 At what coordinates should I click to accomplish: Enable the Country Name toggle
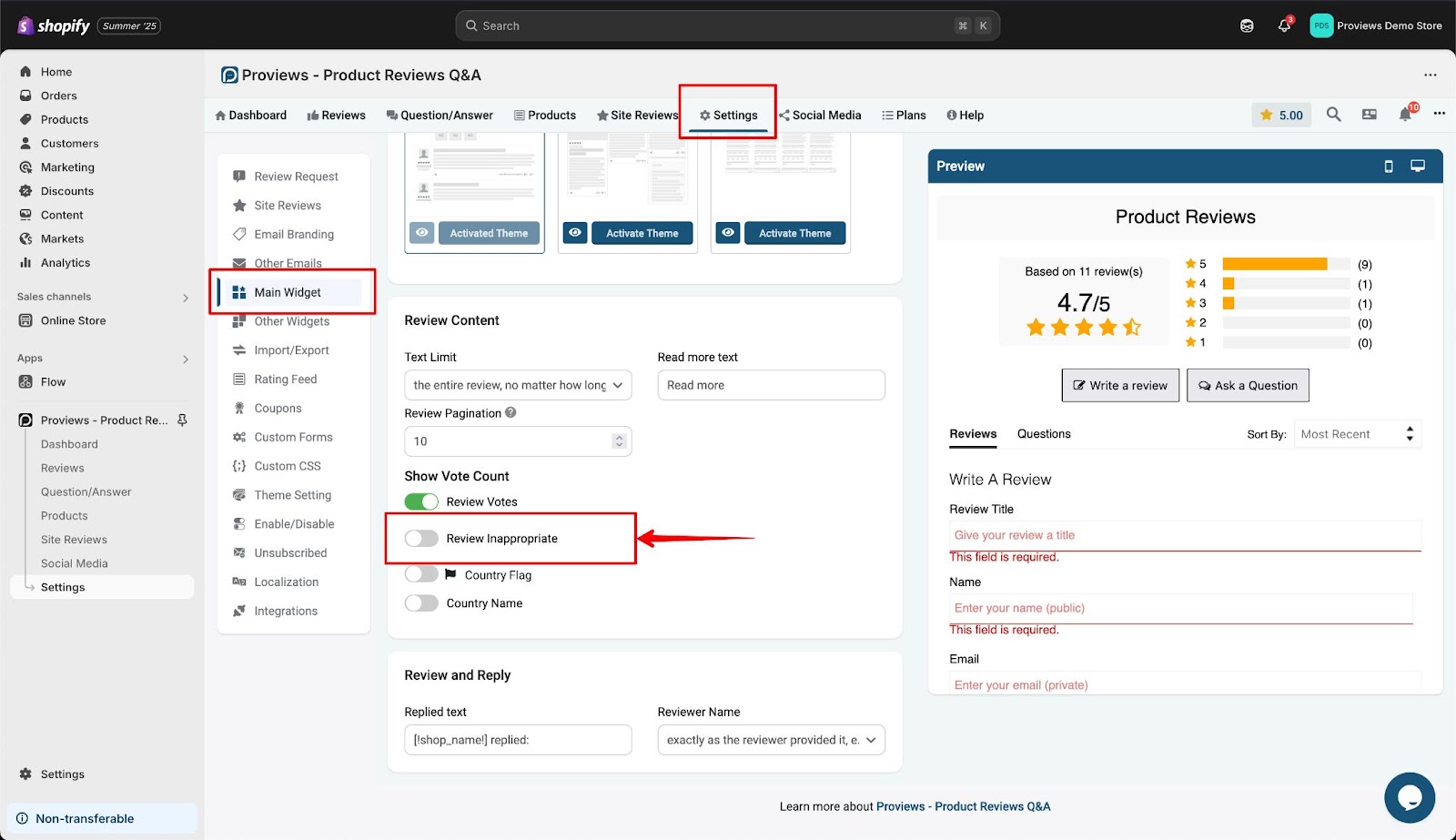pos(421,603)
